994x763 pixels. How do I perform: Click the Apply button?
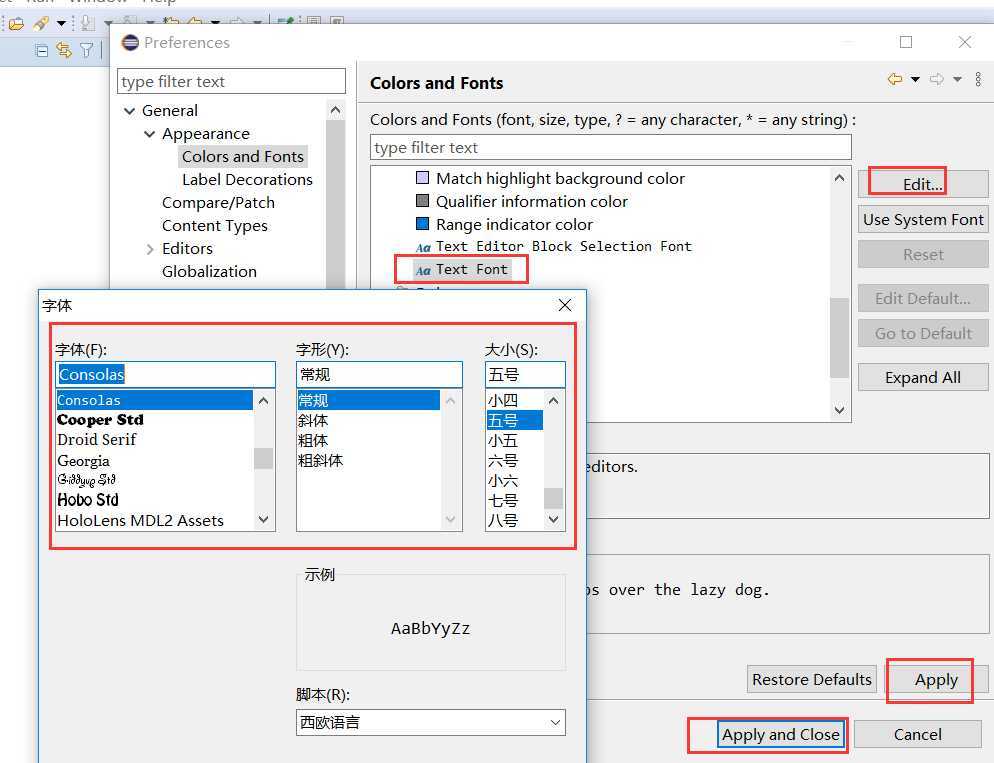(936, 679)
